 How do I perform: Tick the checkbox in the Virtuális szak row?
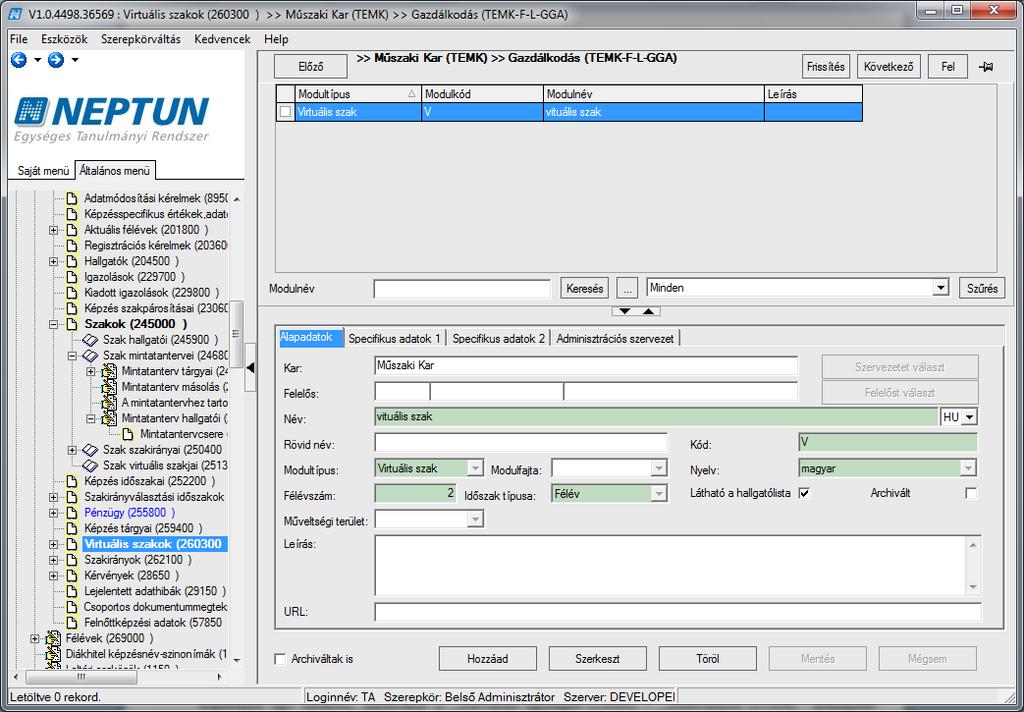(x=285, y=112)
